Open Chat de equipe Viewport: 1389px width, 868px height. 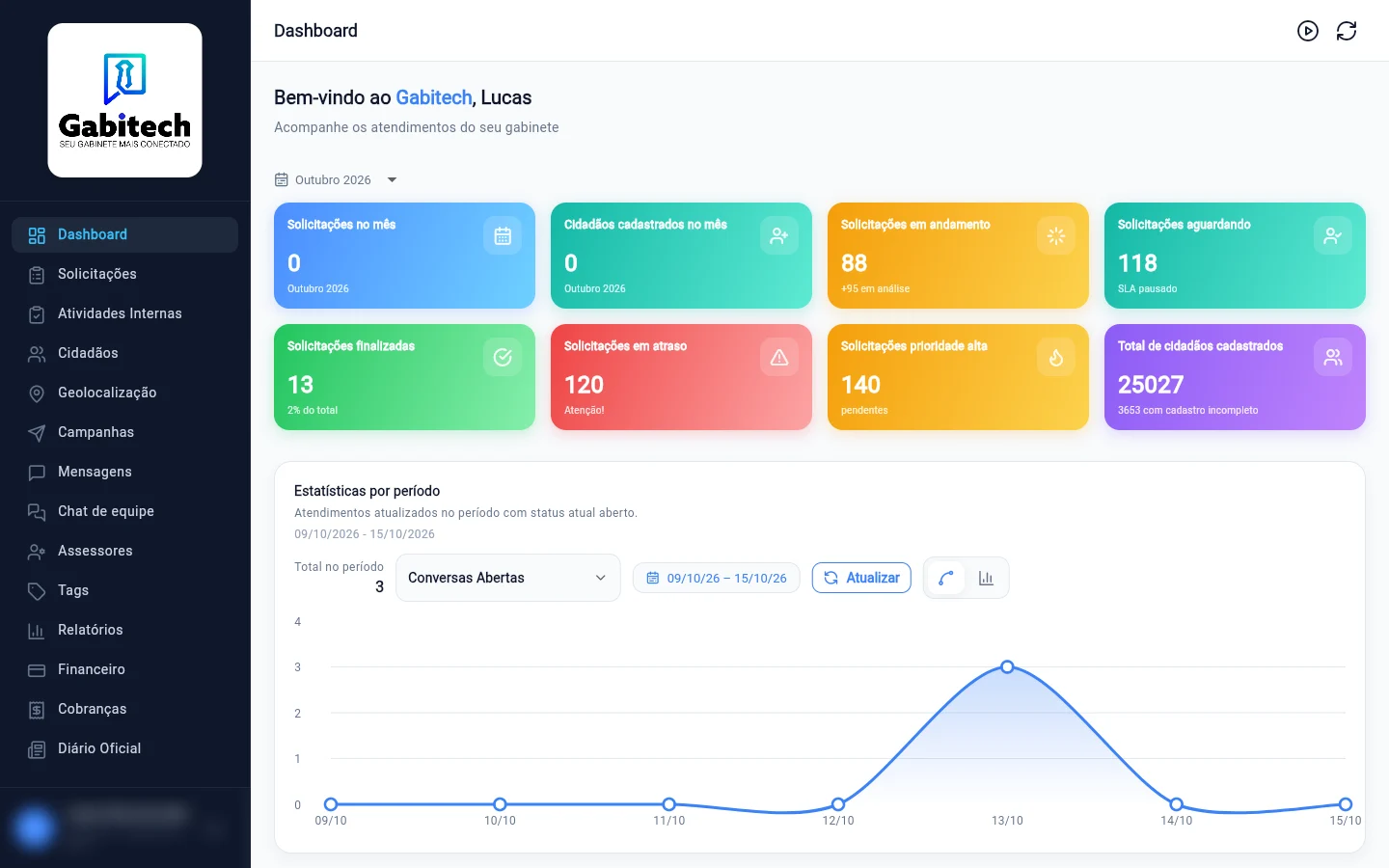coord(125,511)
